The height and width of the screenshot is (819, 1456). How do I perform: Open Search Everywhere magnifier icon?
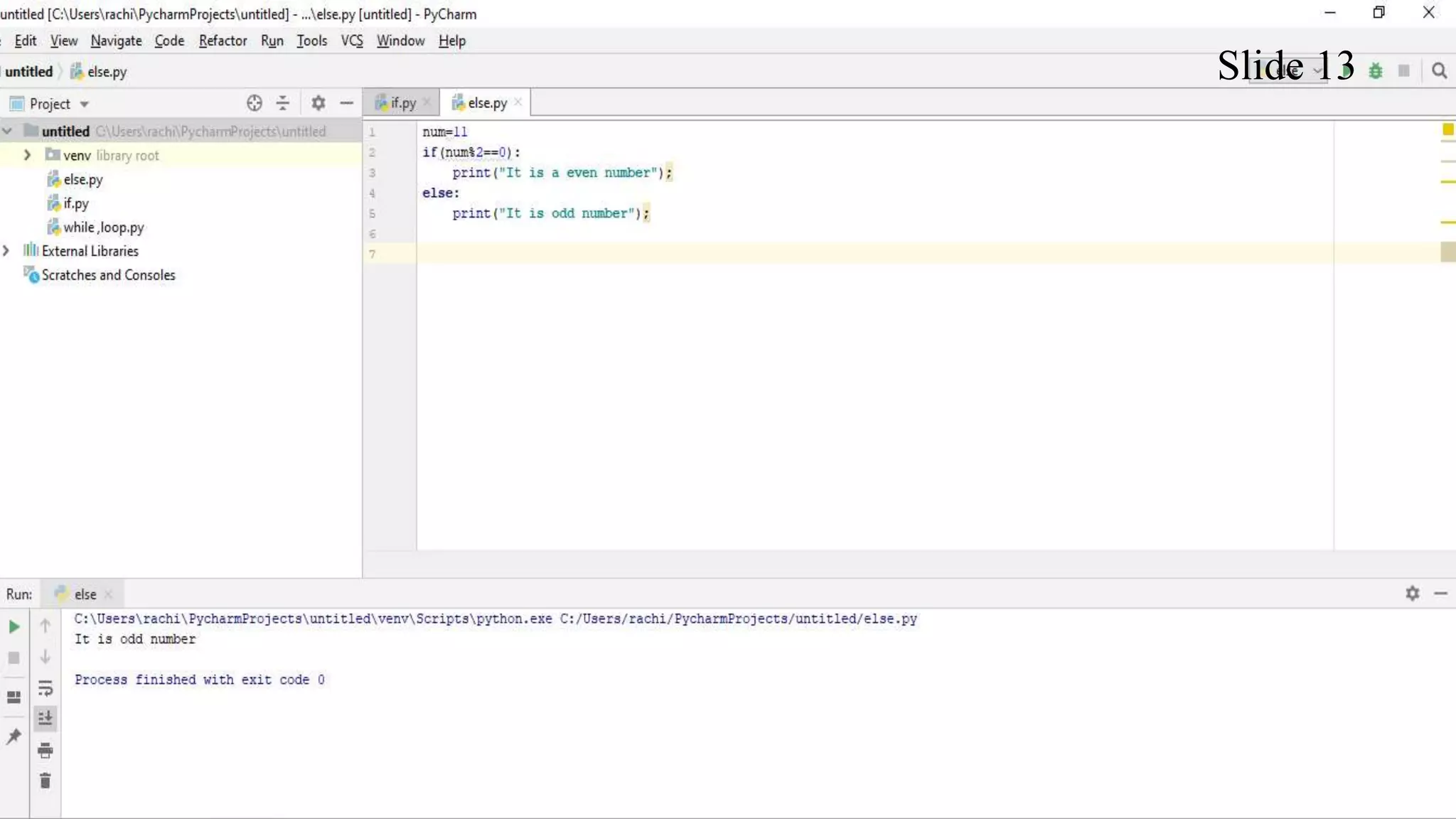click(1439, 71)
